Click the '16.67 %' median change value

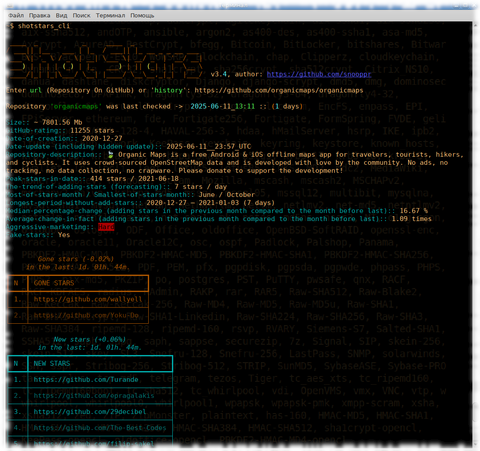(x=414, y=211)
